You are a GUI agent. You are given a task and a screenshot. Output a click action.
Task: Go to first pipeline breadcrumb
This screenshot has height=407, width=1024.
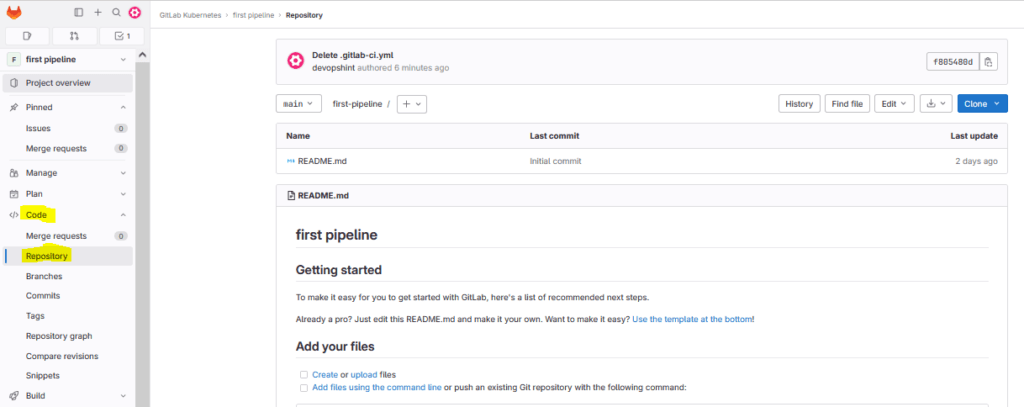coord(253,14)
